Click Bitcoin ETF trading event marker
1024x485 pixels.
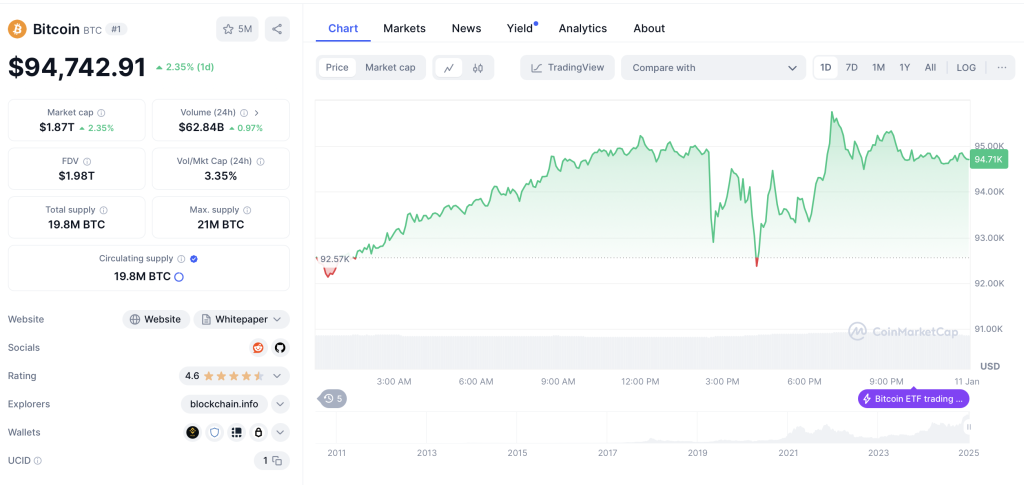pos(913,398)
